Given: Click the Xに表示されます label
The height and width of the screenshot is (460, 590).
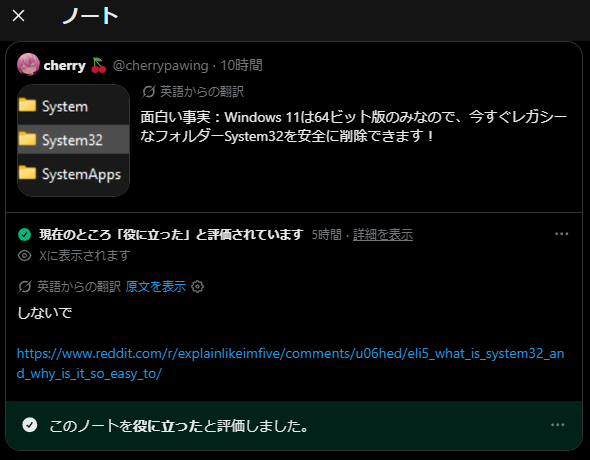Looking at the screenshot, I should pyautogui.click(x=85, y=256).
